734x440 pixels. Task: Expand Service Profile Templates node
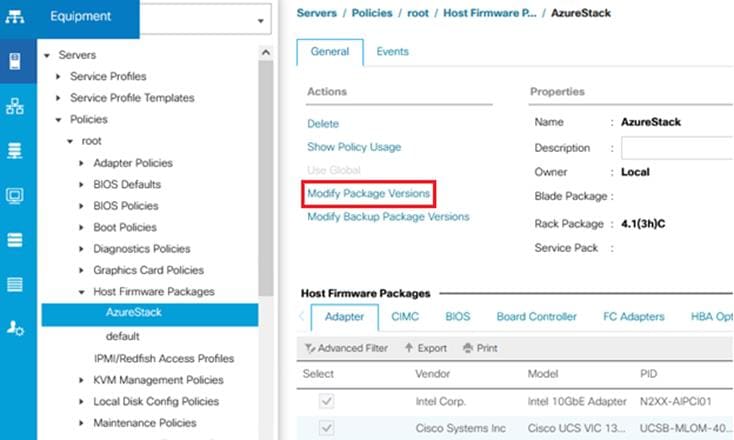(x=58, y=98)
